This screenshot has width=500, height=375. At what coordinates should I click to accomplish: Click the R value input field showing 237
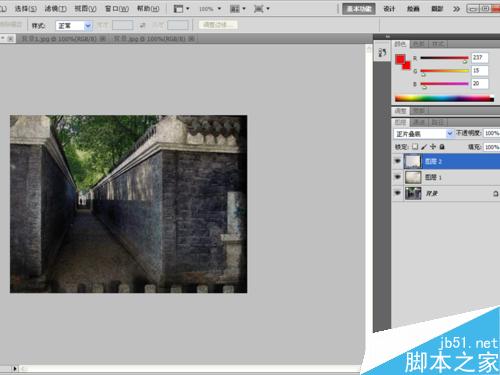[480, 58]
